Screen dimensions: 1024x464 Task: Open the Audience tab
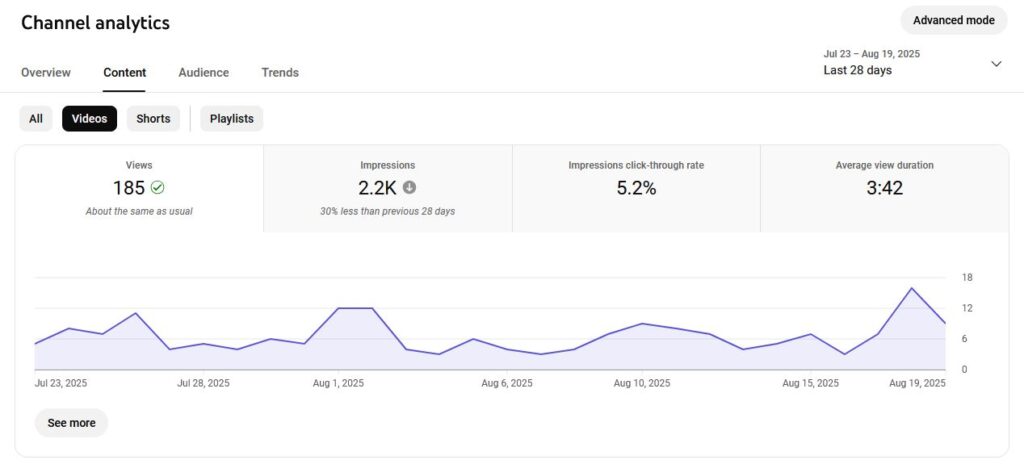coord(204,72)
